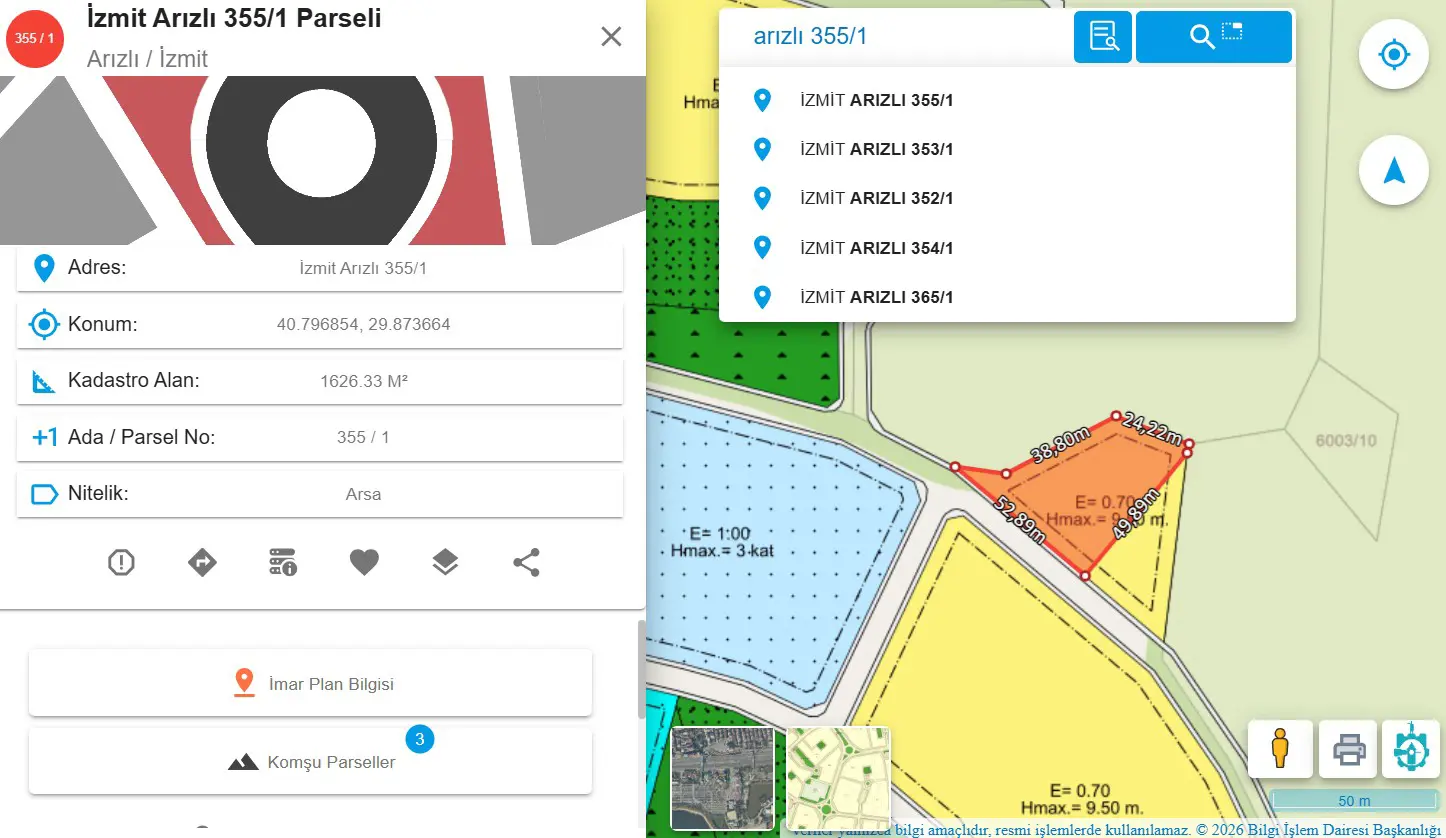Select suggestion İZMİT ARIZLI 353/1
Screen dimensions: 1446x838
(x=1007, y=149)
